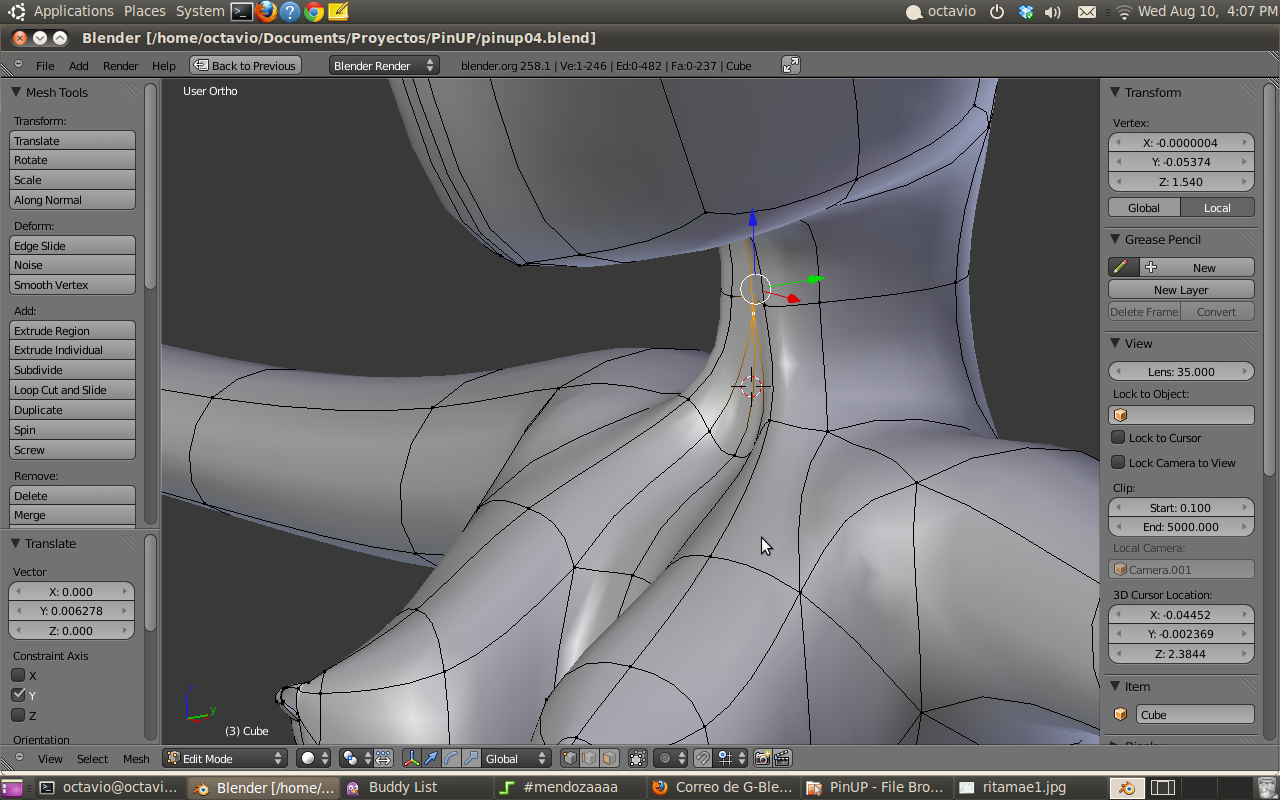Screen dimensions: 1280x800
Task: Click the Lens value slider field
Action: click(x=1181, y=371)
